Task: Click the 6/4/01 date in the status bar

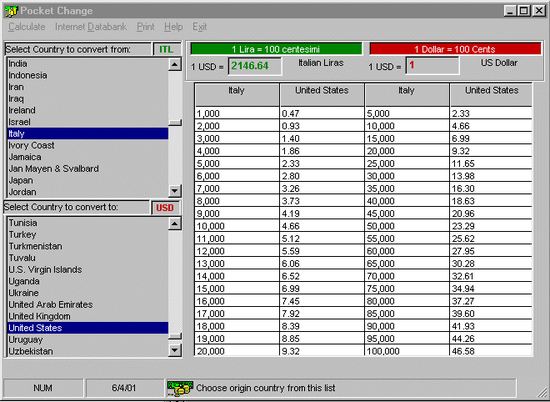Action: point(124,388)
